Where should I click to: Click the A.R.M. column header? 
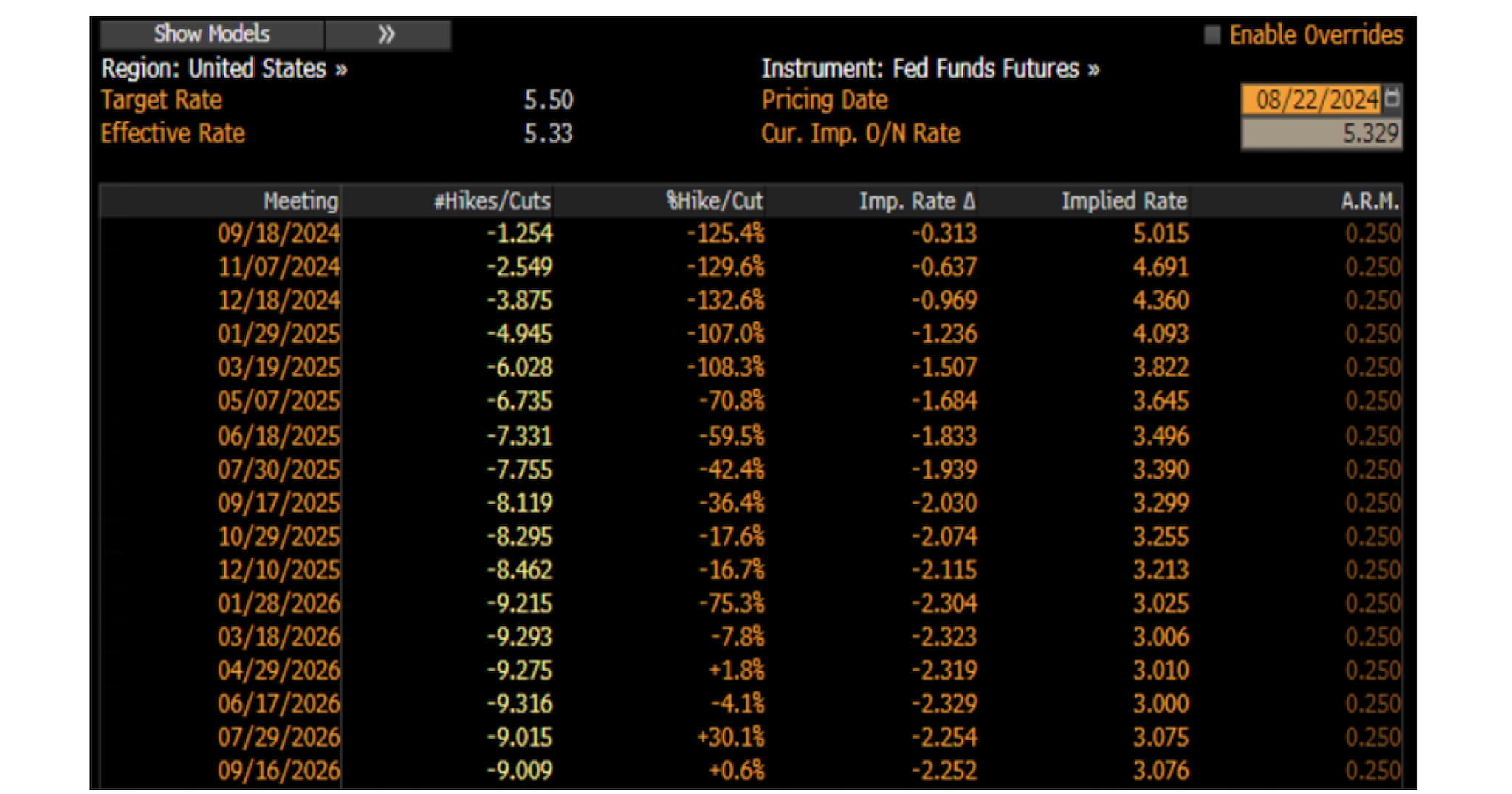[1369, 201]
